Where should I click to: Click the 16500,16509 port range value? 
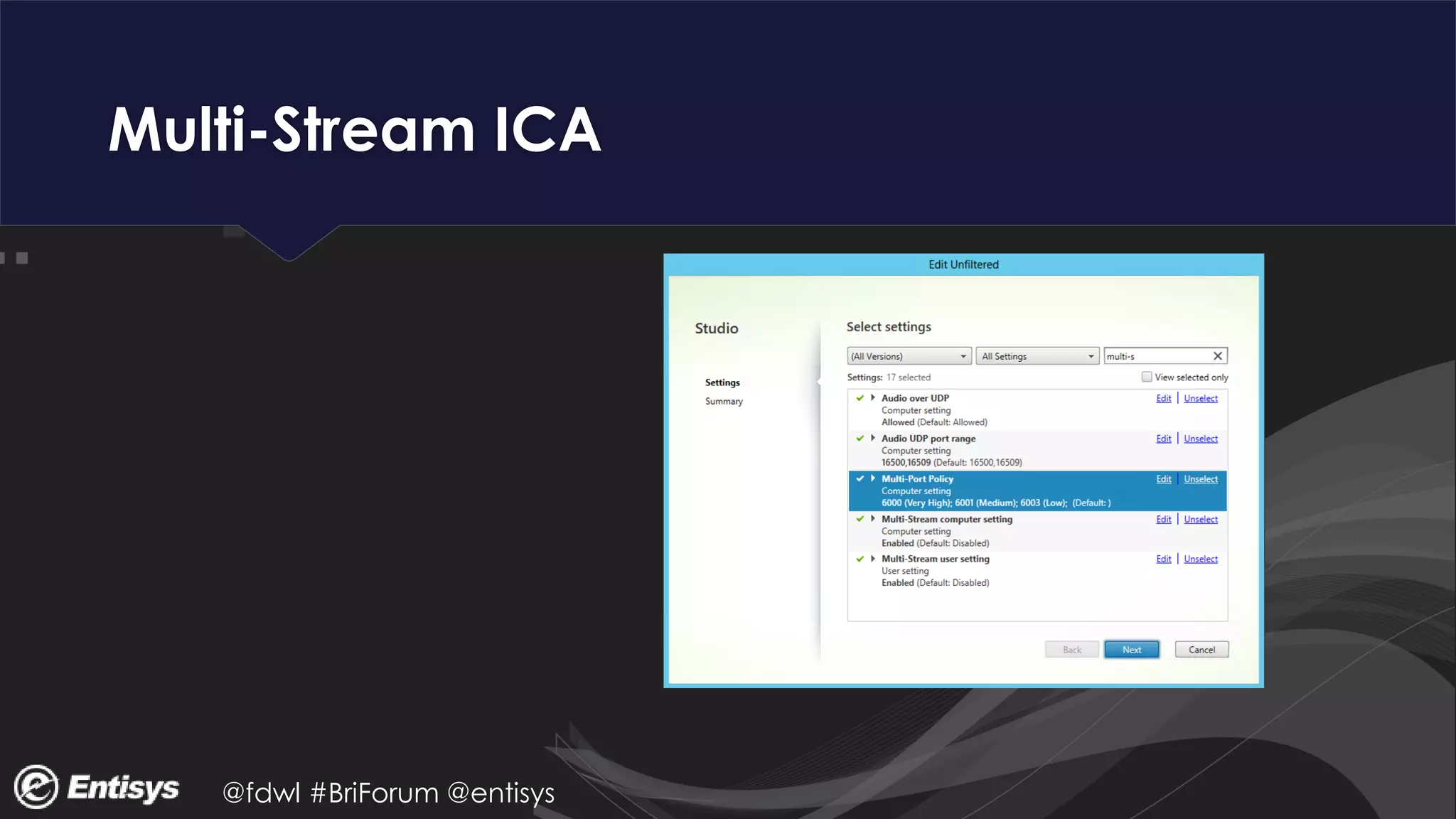(x=906, y=462)
